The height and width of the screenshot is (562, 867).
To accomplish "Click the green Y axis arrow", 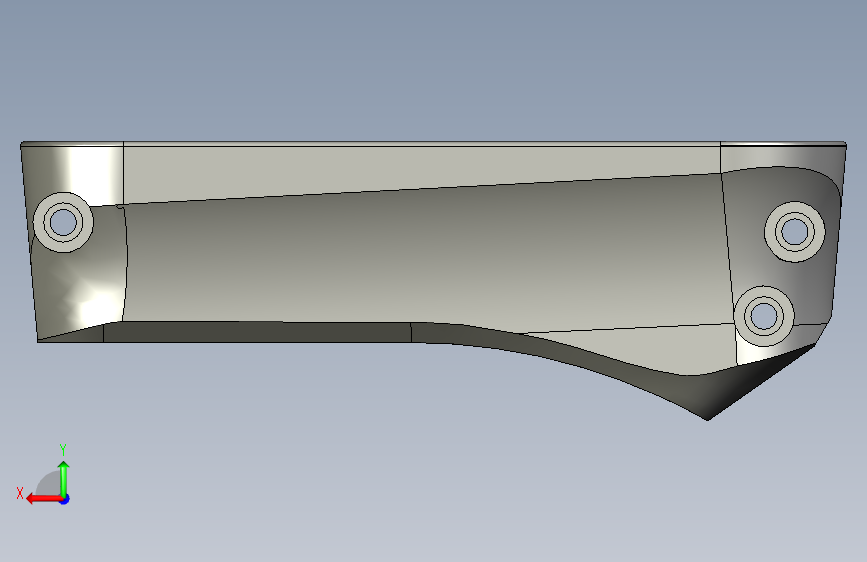I will pyautogui.click(x=64, y=479).
